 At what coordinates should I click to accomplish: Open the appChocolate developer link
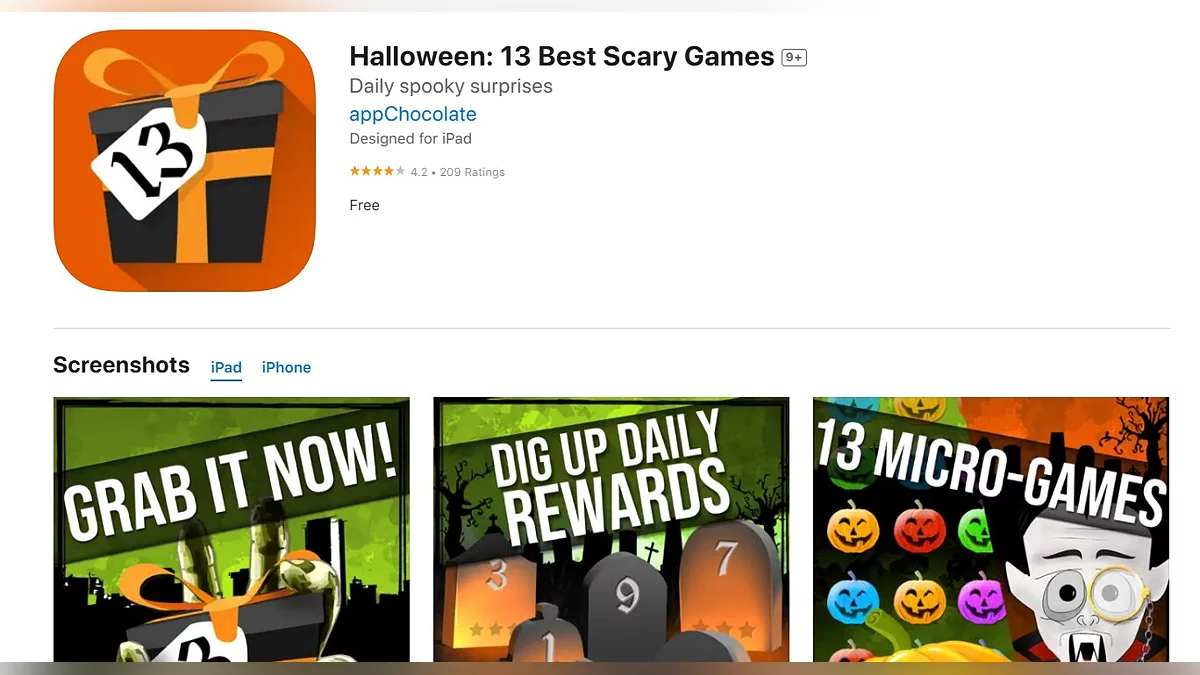(413, 114)
